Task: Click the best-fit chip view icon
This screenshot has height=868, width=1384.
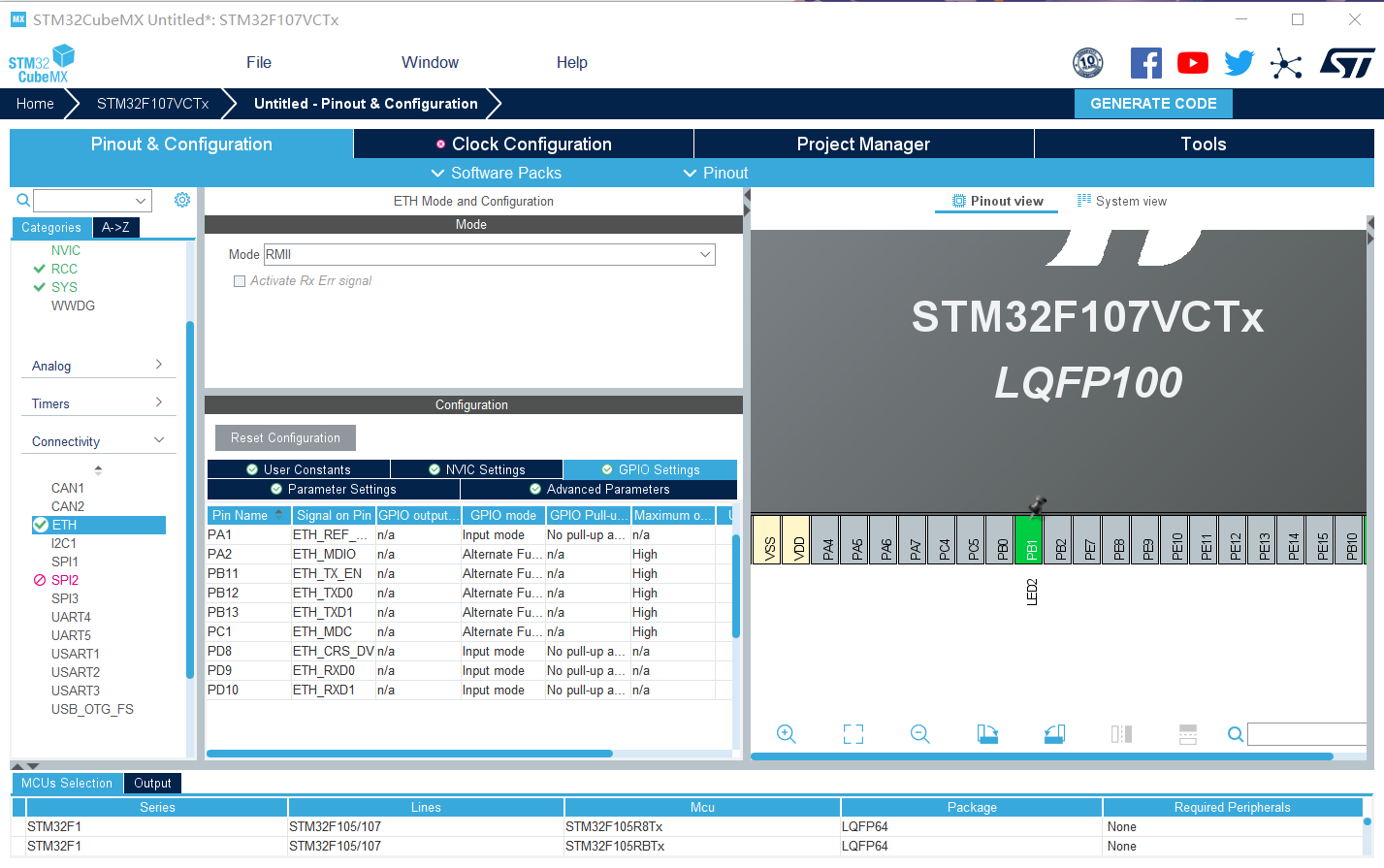Action: pos(853,734)
